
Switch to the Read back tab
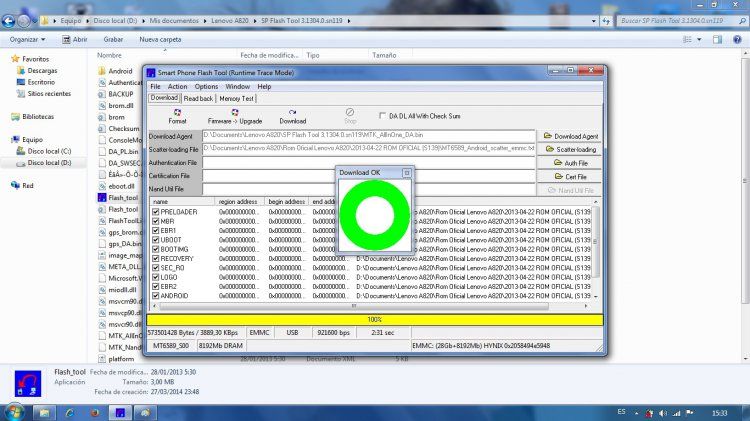click(198, 99)
